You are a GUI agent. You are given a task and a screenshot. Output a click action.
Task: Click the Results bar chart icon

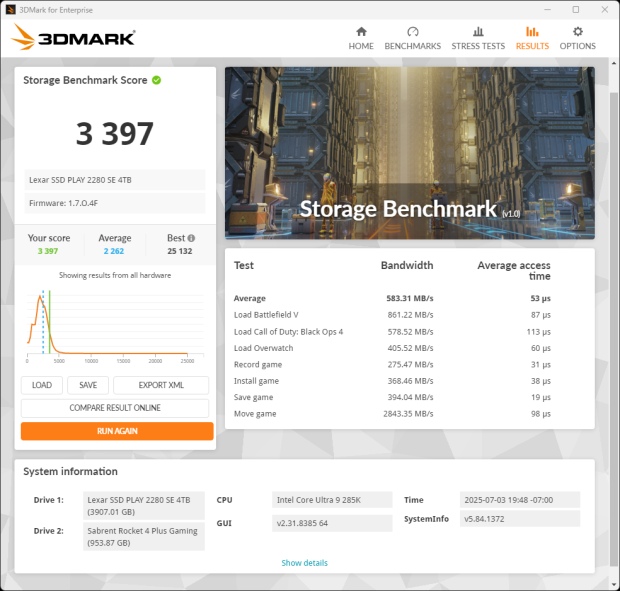pyautogui.click(x=532, y=32)
